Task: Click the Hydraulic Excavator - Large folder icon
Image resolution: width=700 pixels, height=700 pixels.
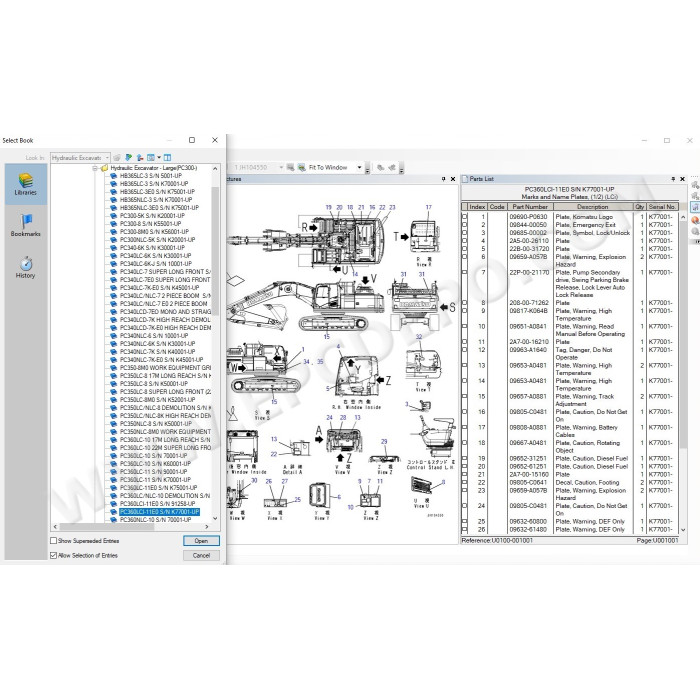Action: [104, 168]
